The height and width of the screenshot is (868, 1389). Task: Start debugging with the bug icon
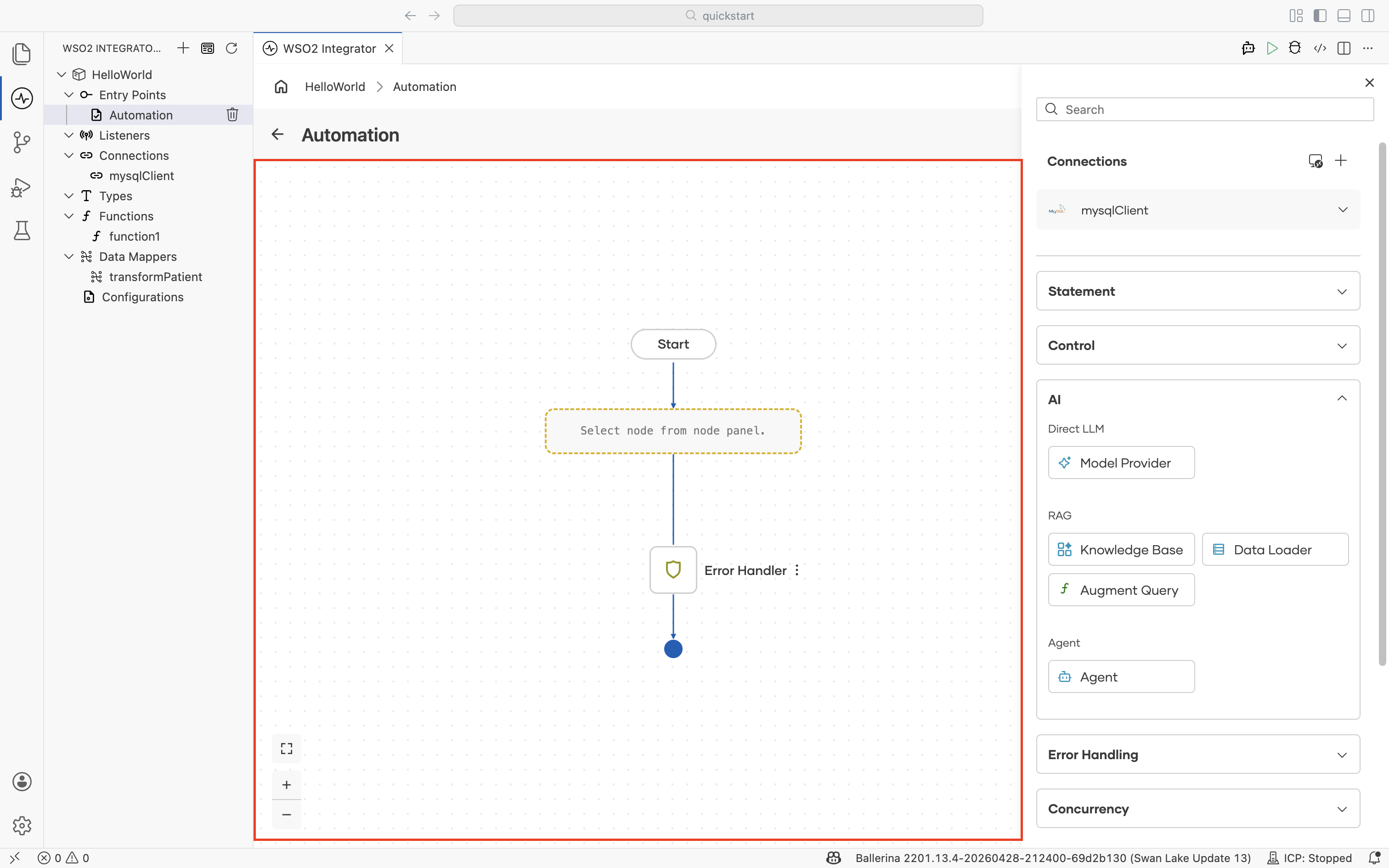pos(1295,48)
